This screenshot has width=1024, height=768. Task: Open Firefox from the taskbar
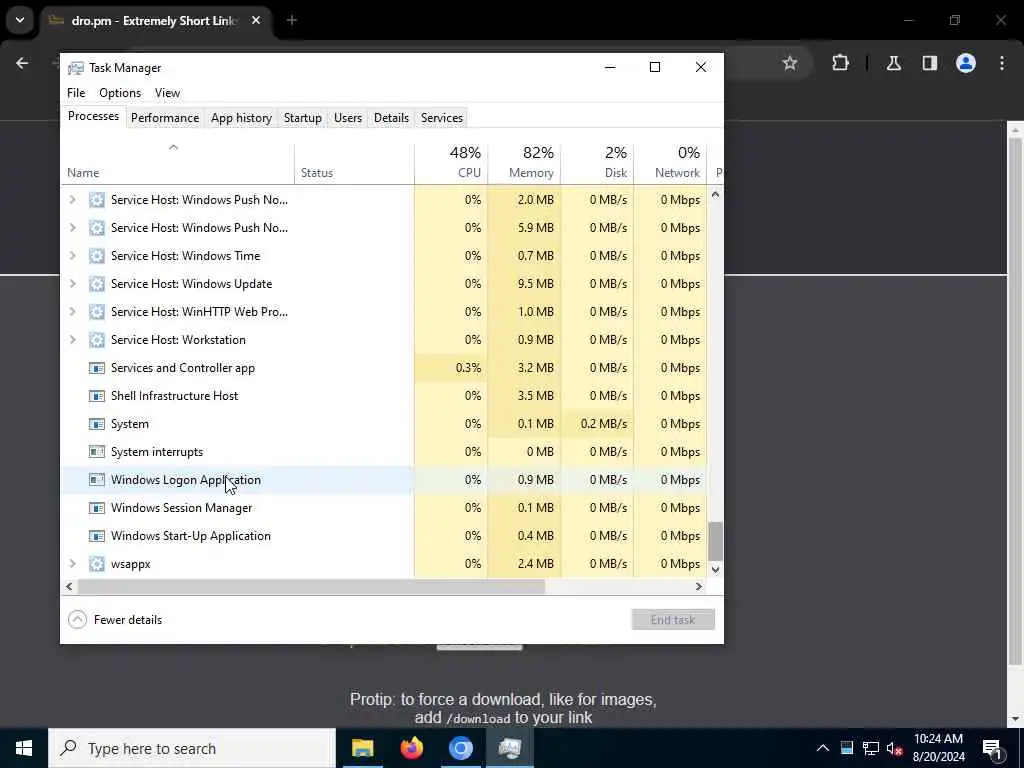(x=411, y=748)
